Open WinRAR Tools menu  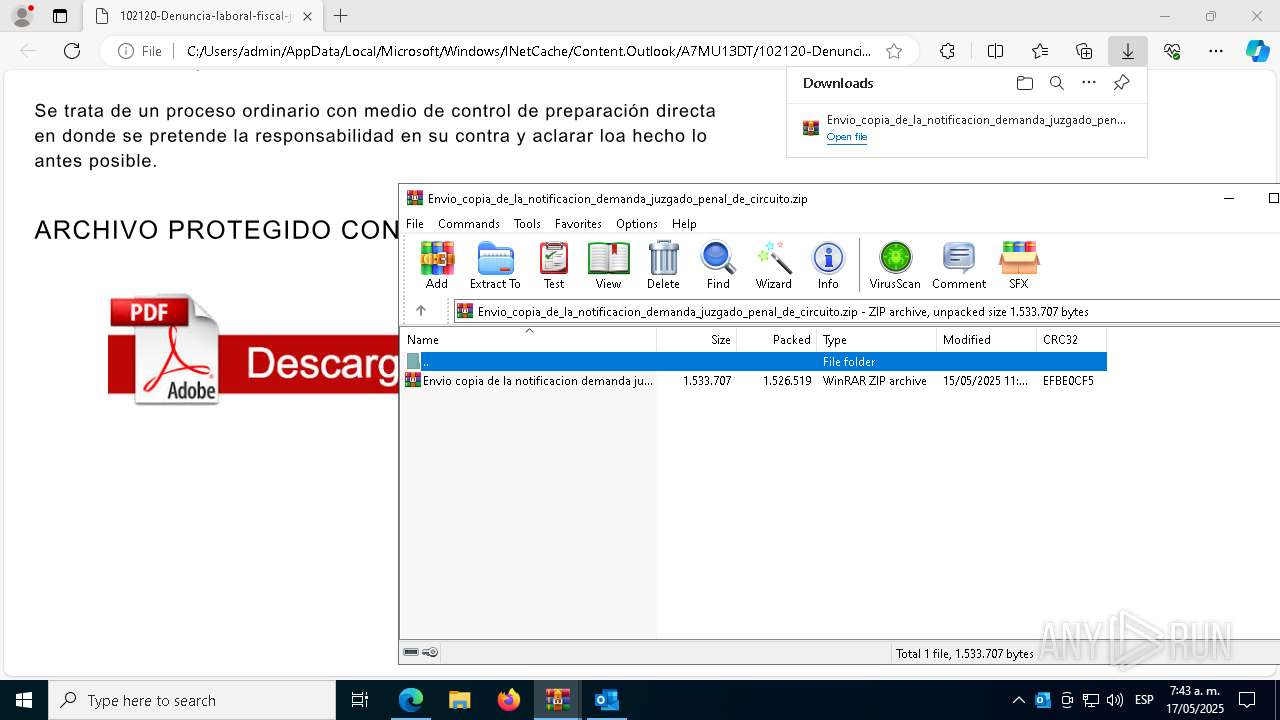pyautogui.click(x=527, y=224)
